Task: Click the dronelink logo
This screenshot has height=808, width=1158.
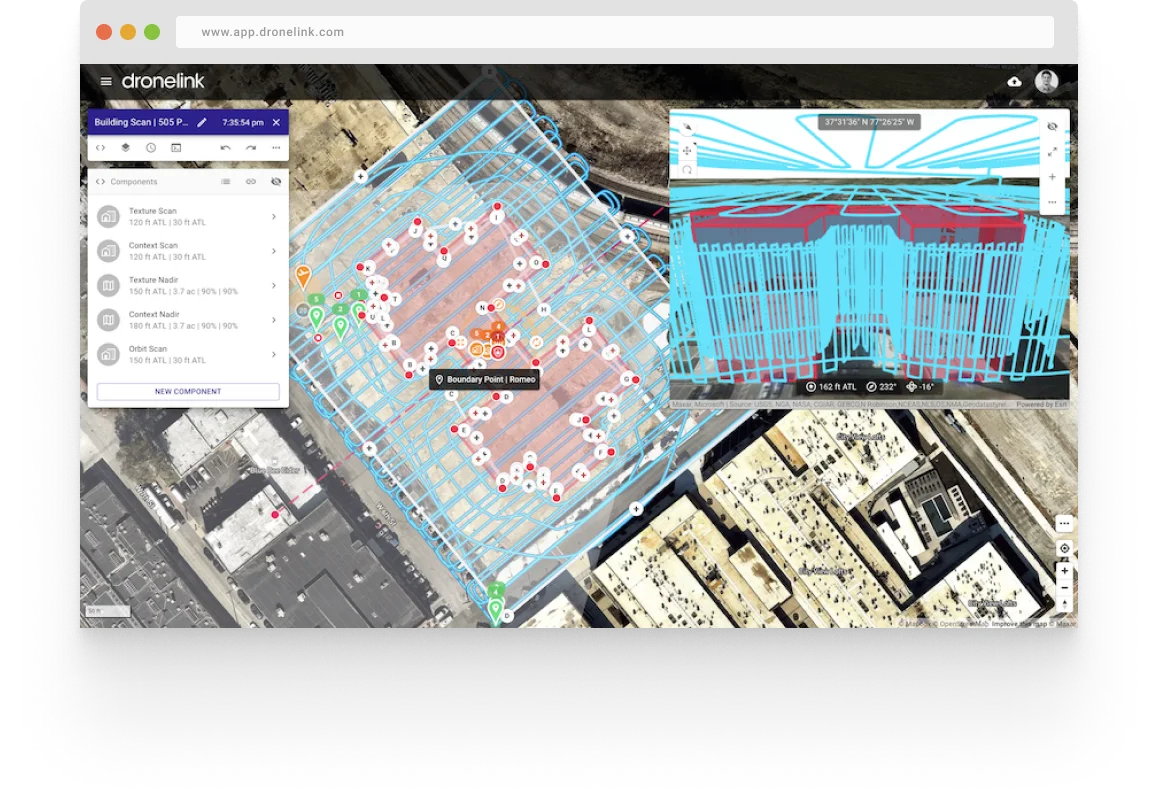Action: (162, 81)
